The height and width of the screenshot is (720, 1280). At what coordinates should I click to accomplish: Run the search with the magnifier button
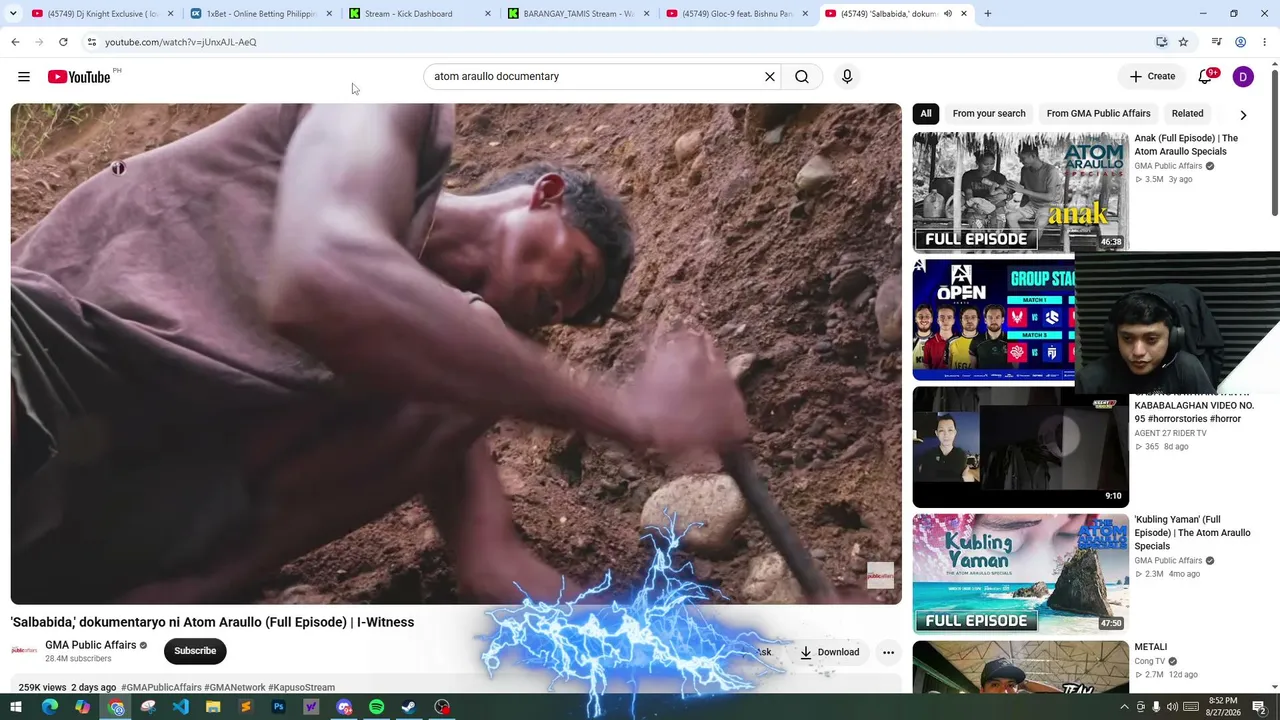click(802, 77)
